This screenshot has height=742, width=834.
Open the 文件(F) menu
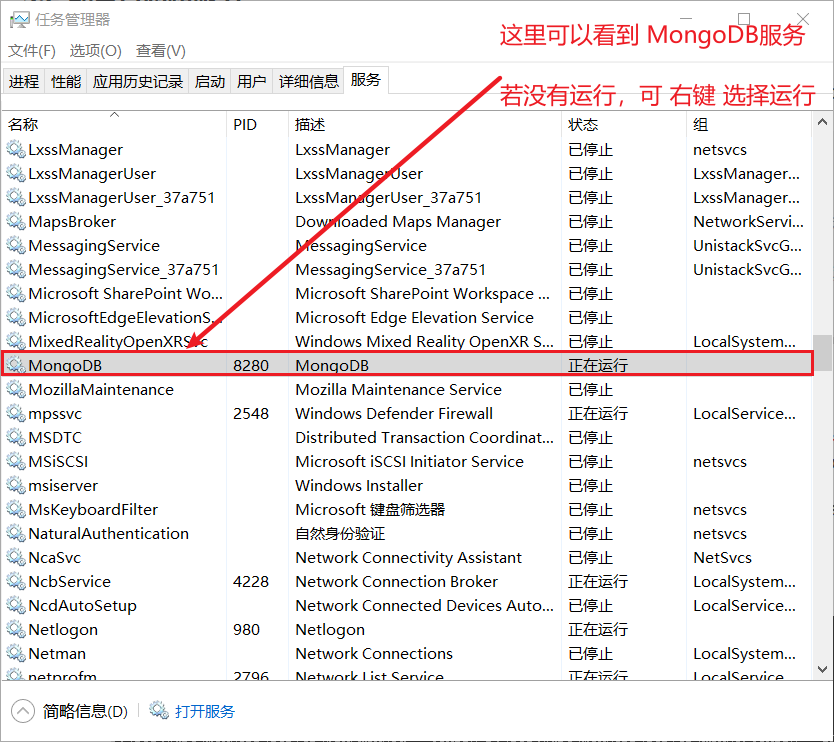(32, 51)
